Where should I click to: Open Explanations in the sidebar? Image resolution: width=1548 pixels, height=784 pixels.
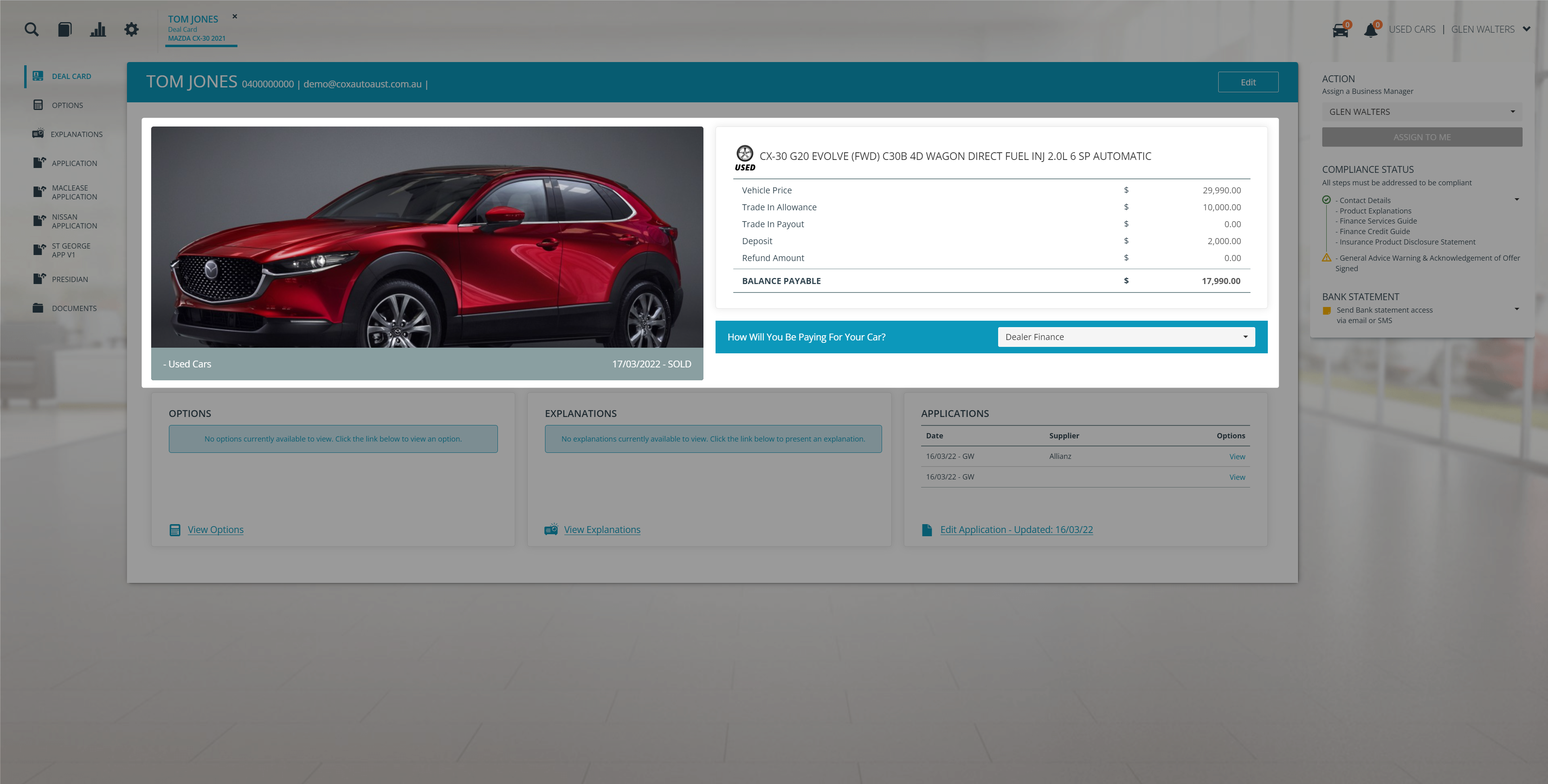76,134
